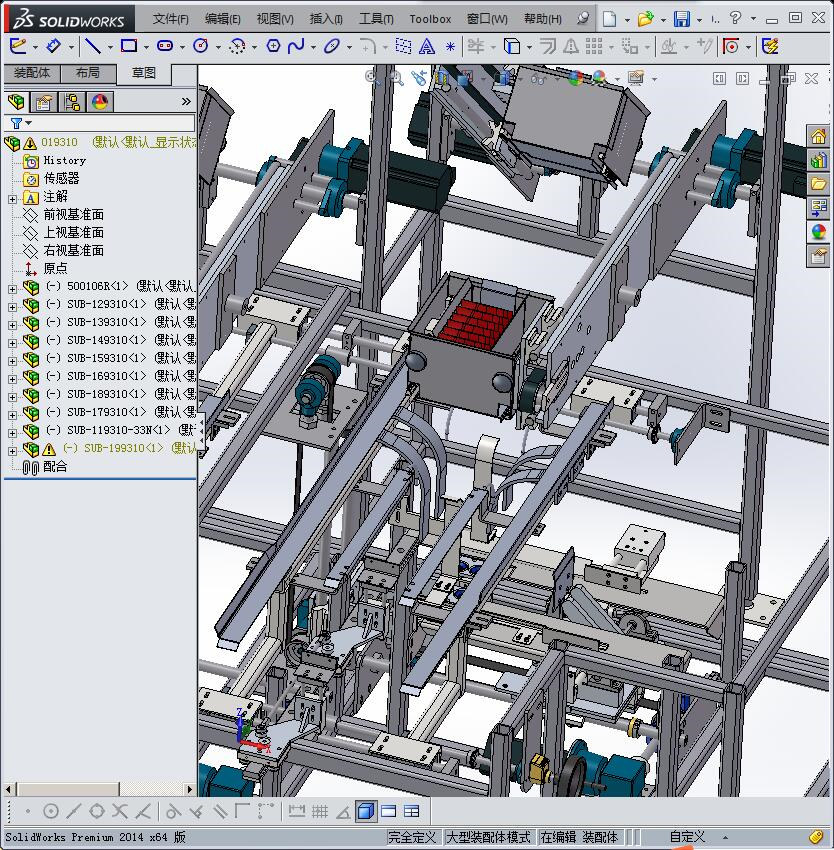Select the Polygon sketch tool
Screen dimensions: 834x850
273,47
